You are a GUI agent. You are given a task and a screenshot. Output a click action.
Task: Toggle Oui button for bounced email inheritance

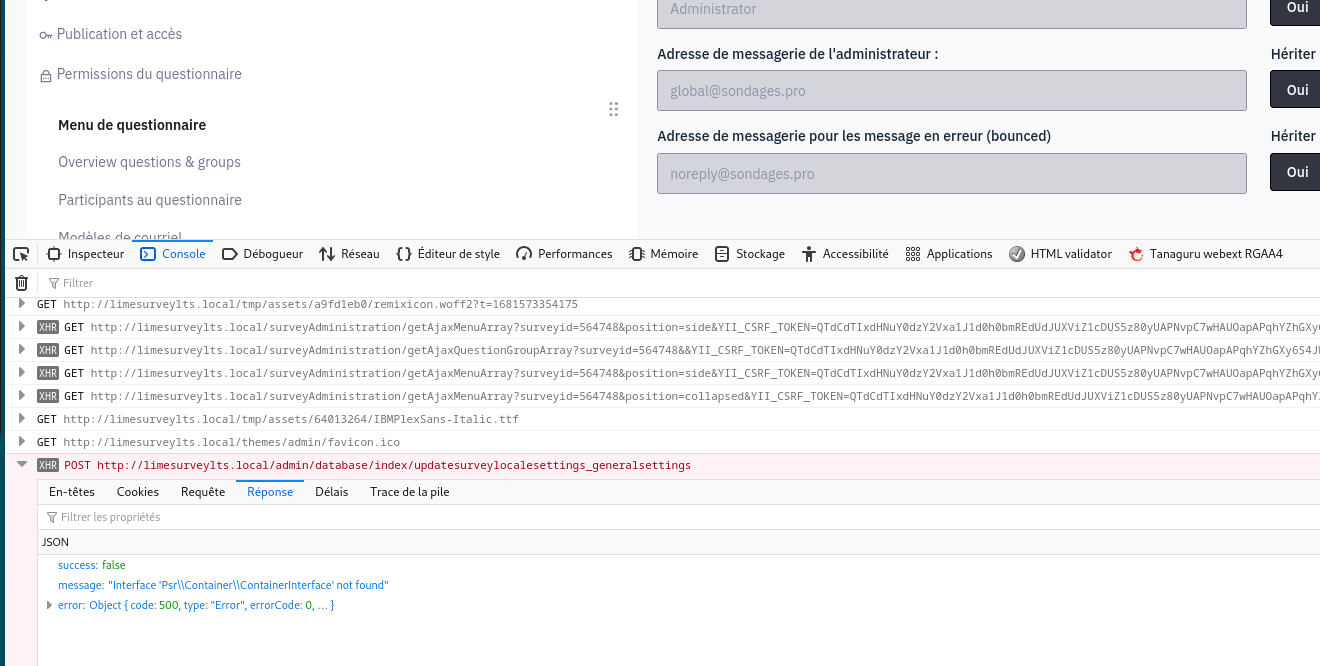click(x=1297, y=172)
